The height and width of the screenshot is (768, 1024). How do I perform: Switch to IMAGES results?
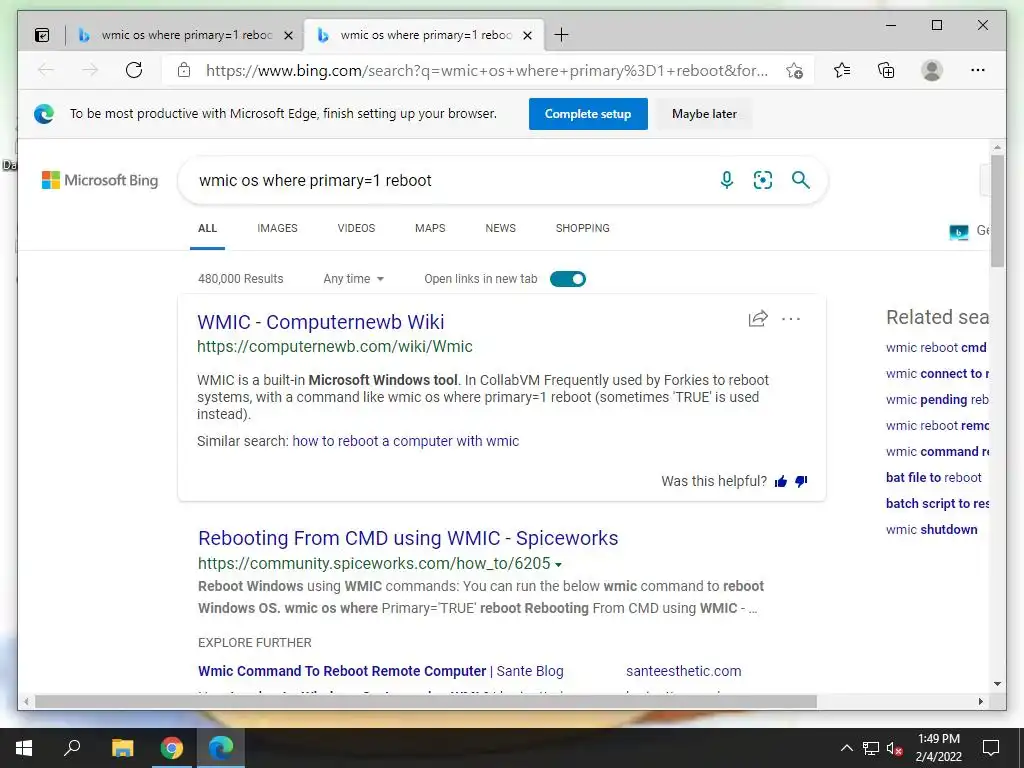point(277,228)
